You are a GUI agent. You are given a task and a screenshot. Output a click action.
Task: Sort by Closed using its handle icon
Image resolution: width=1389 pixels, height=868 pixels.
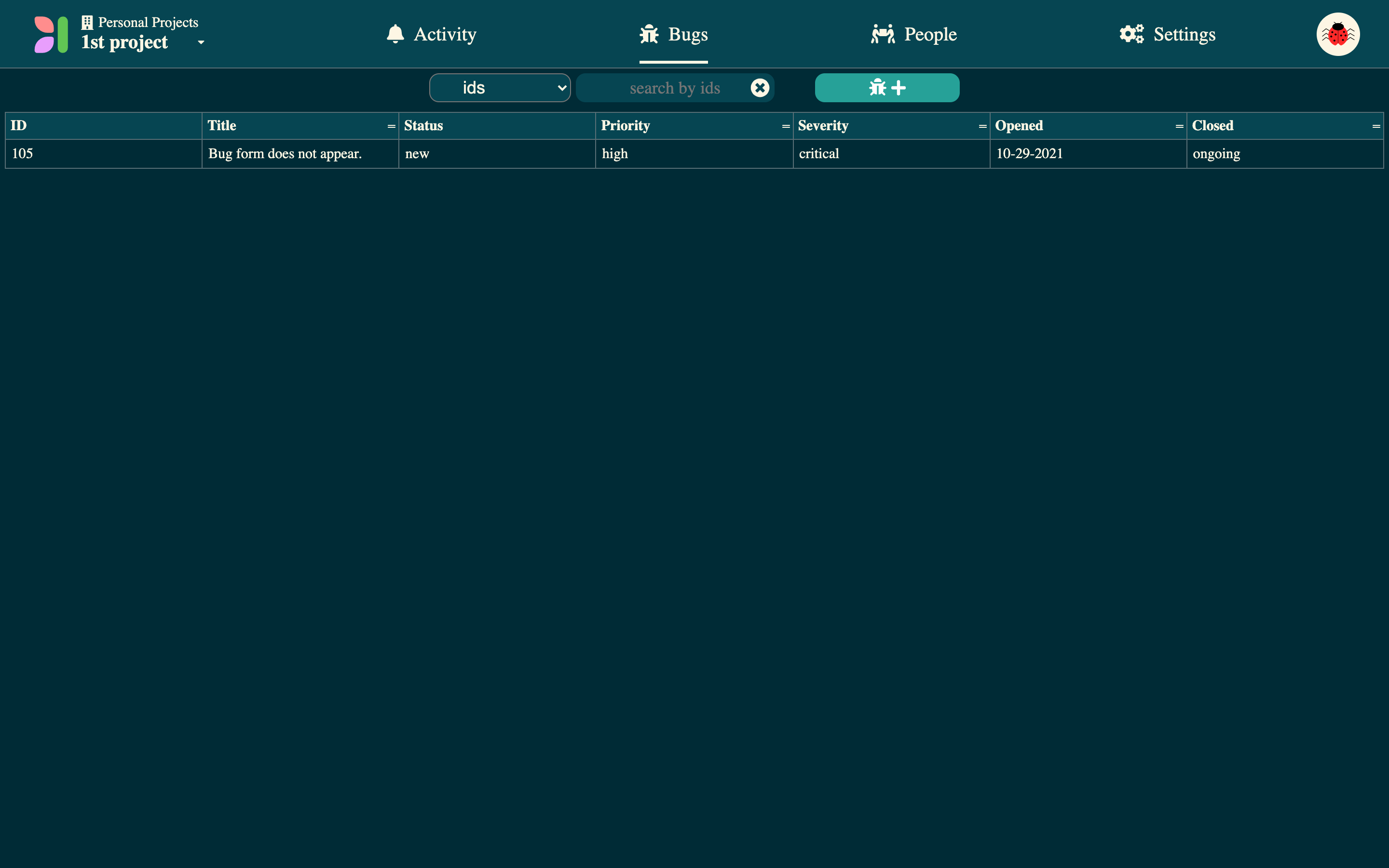click(1376, 126)
